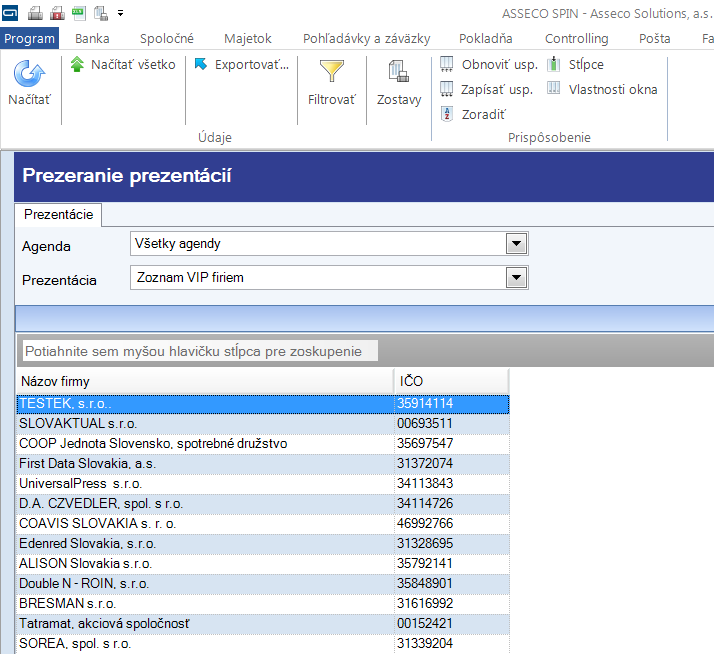
Task: Click Zoradiť sort button
Action: [473, 114]
